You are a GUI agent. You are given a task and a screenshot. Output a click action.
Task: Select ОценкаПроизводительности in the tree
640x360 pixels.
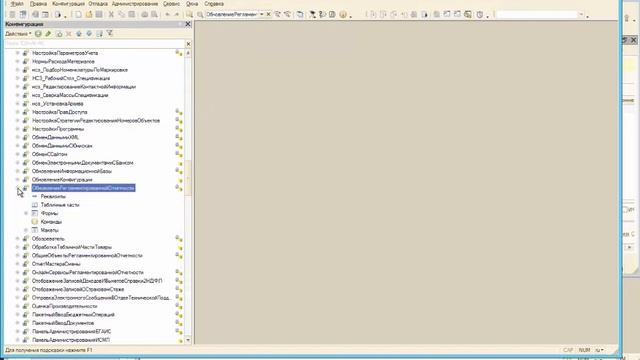coord(64,306)
